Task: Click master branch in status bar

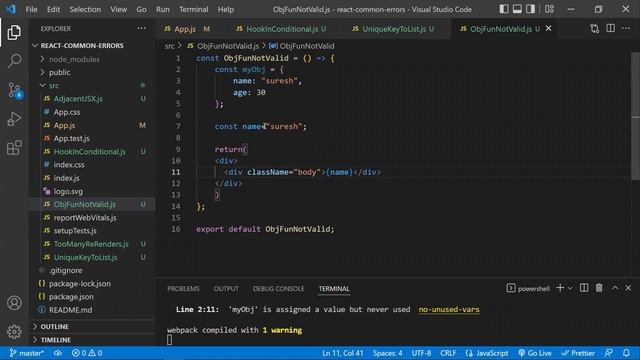Action: (x=27, y=353)
